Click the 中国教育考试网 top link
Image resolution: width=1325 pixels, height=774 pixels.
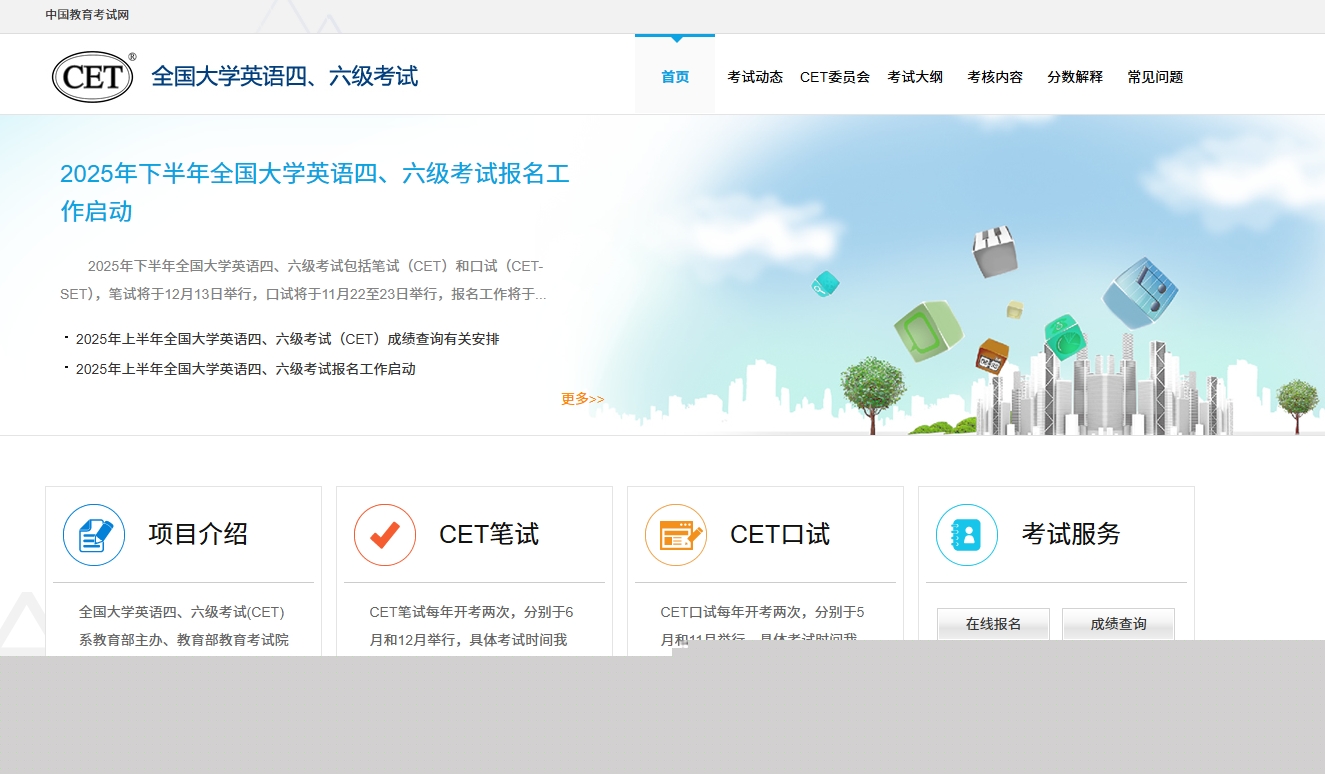[x=87, y=15]
